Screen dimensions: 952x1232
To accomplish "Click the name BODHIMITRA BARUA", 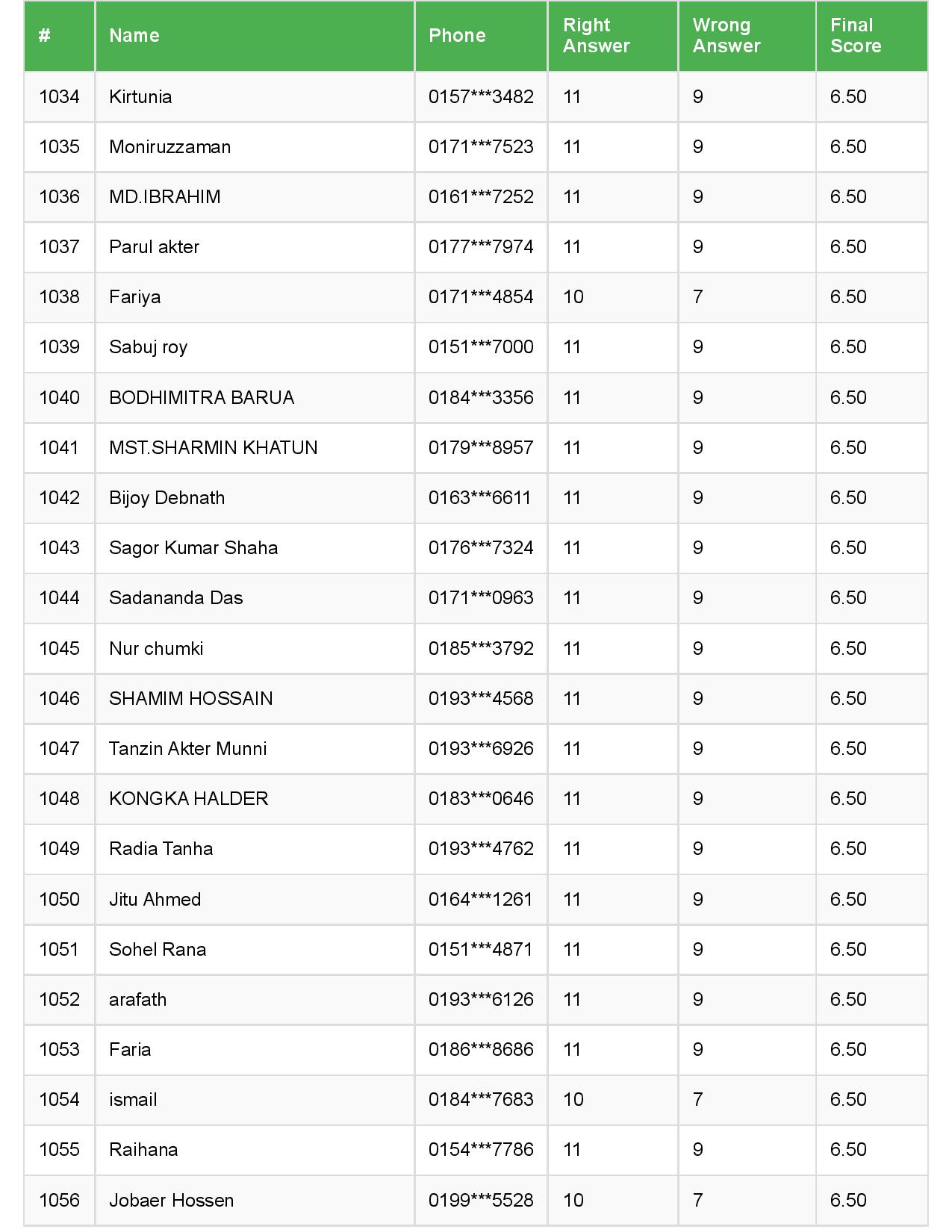I will [x=202, y=397].
